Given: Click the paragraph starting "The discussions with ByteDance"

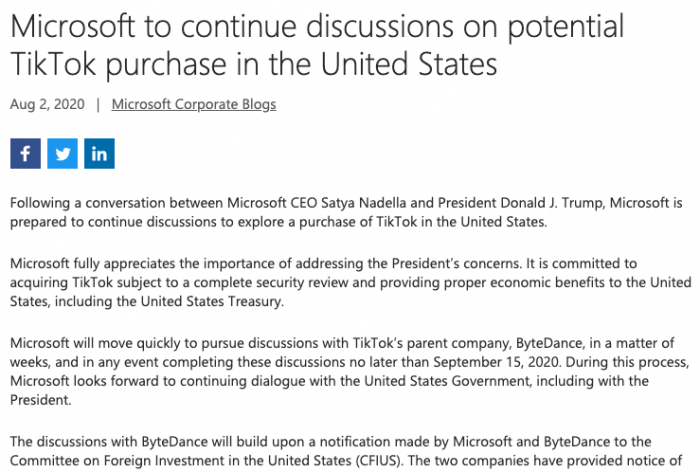Looking at the screenshot, I should (340, 452).
